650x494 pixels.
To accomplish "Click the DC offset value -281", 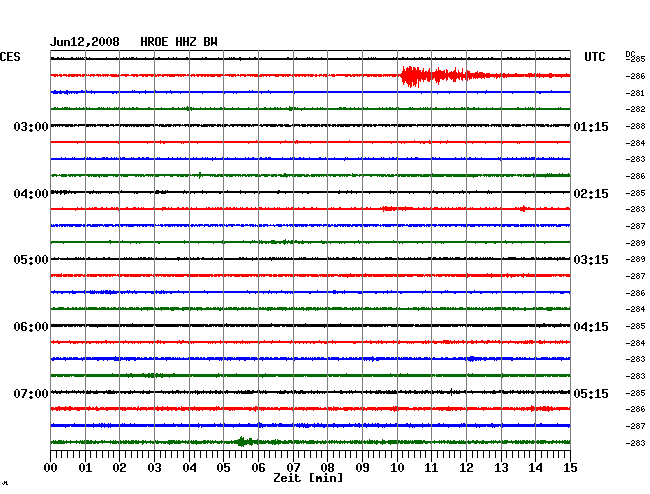I will (635, 93).
